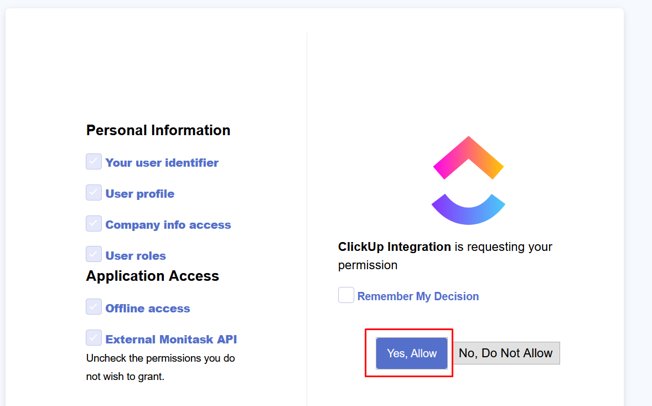Select the Offline access label
Image resolution: width=652 pixels, height=406 pixels.
pyautogui.click(x=147, y=308)
